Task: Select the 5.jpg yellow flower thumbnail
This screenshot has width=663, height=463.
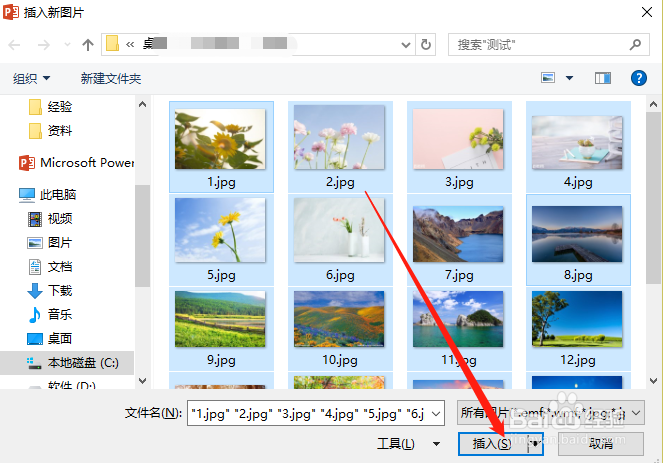Action: pos(220,230)
